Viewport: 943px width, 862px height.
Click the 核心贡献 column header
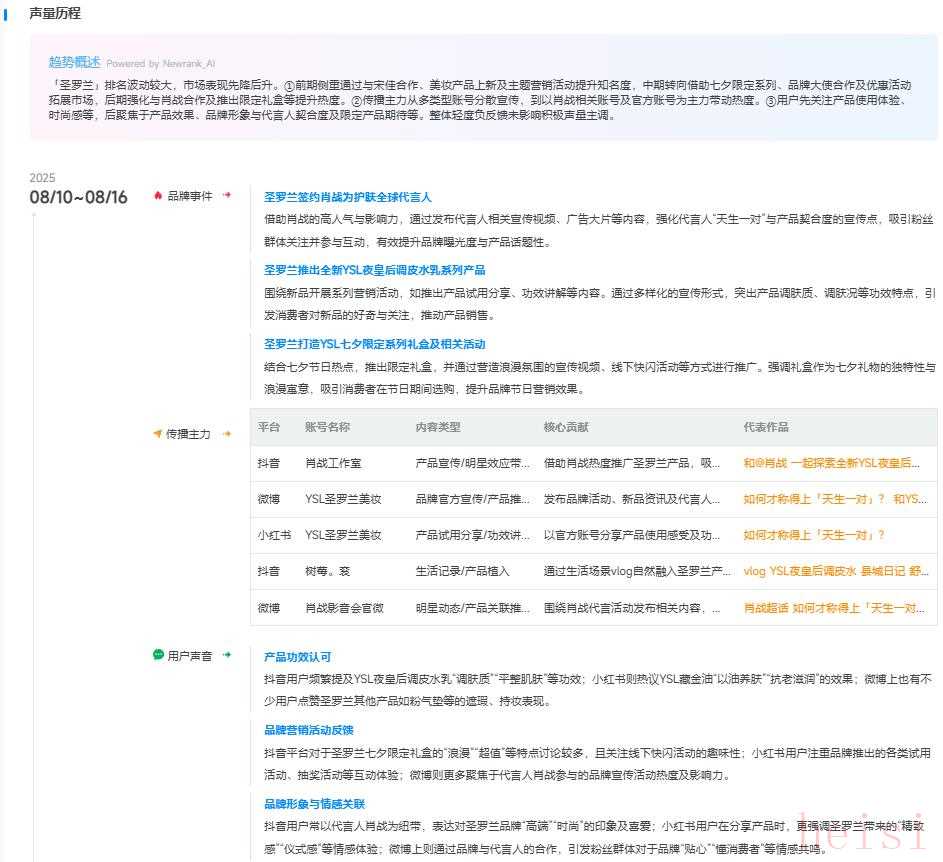point(566,427)
